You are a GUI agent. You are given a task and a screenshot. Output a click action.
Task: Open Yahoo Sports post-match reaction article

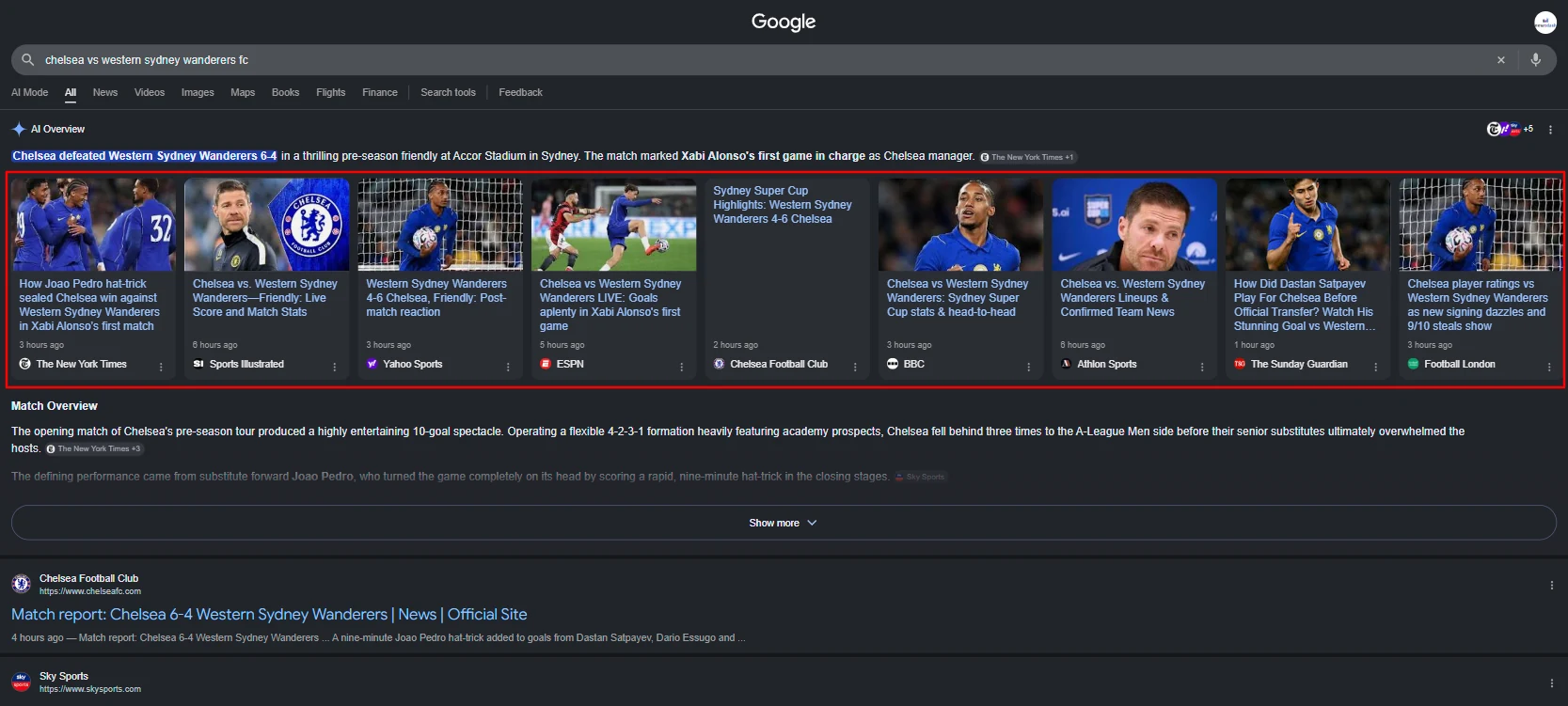436,298
